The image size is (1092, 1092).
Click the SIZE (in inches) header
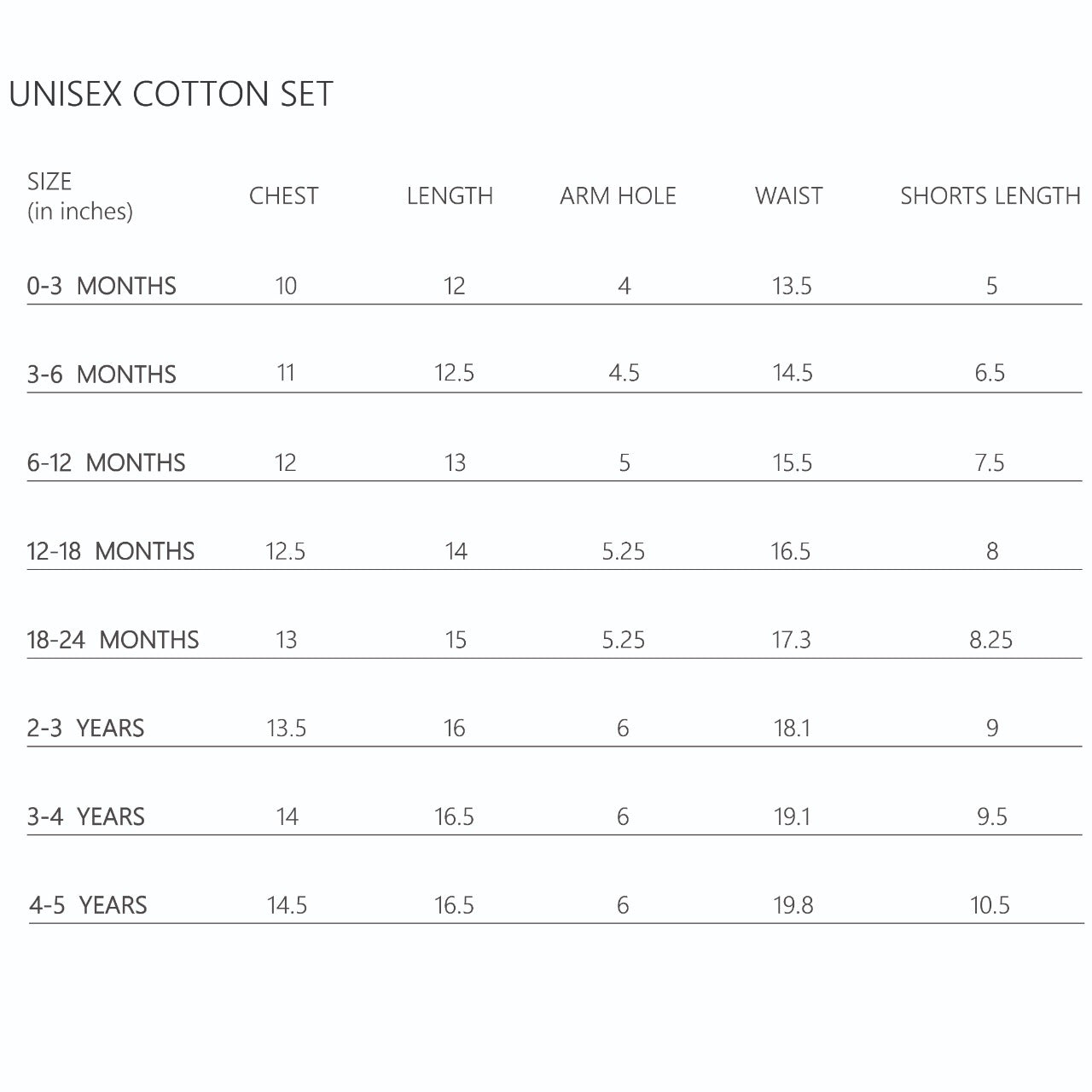pos(79,196)
